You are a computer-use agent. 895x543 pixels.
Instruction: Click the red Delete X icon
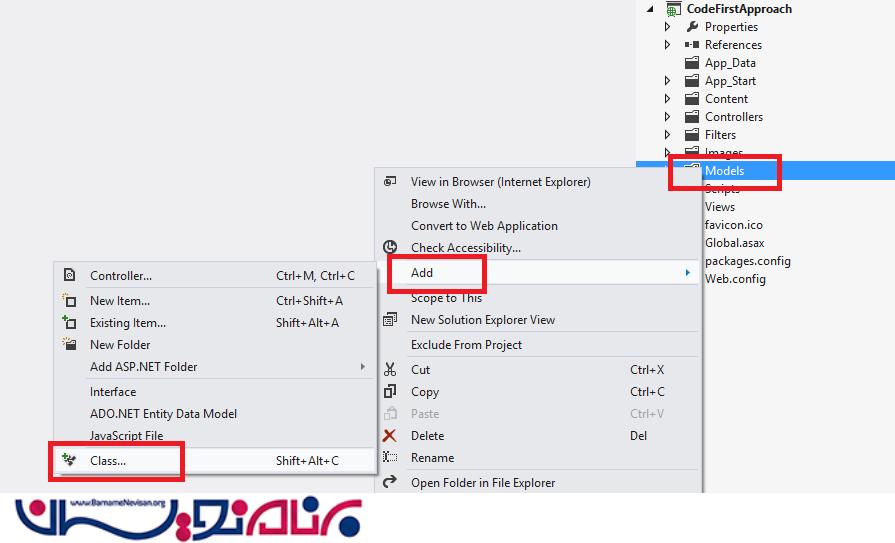(x=390, y=435)
